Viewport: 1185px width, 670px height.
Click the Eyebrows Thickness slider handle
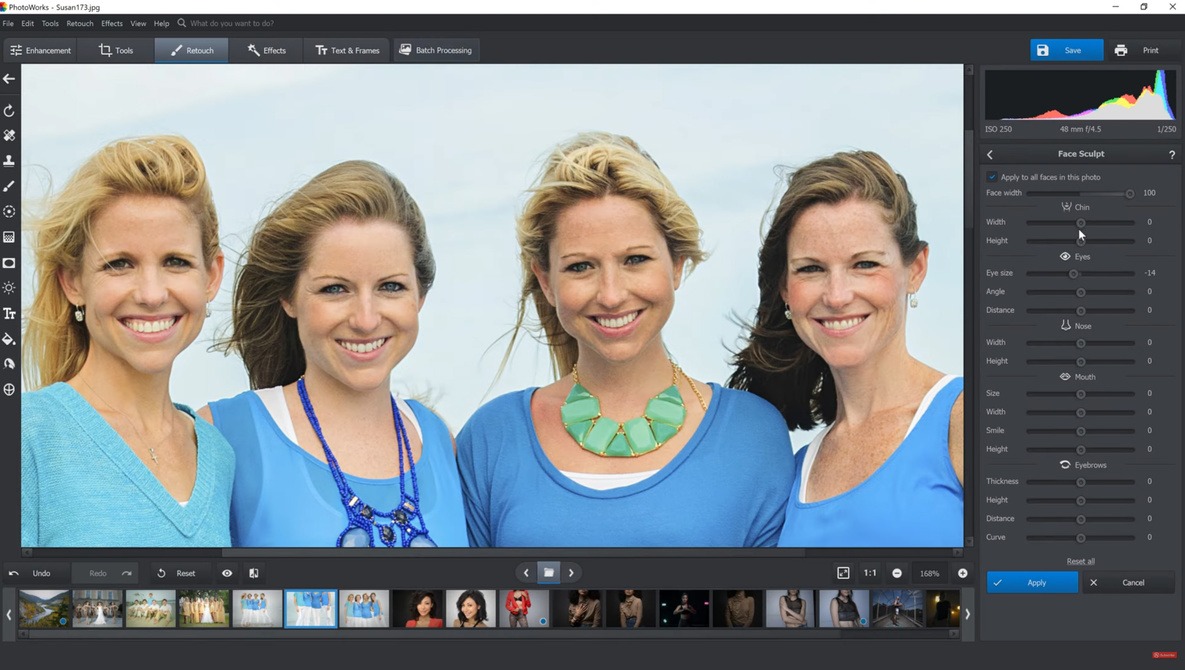pos(1081,482)
